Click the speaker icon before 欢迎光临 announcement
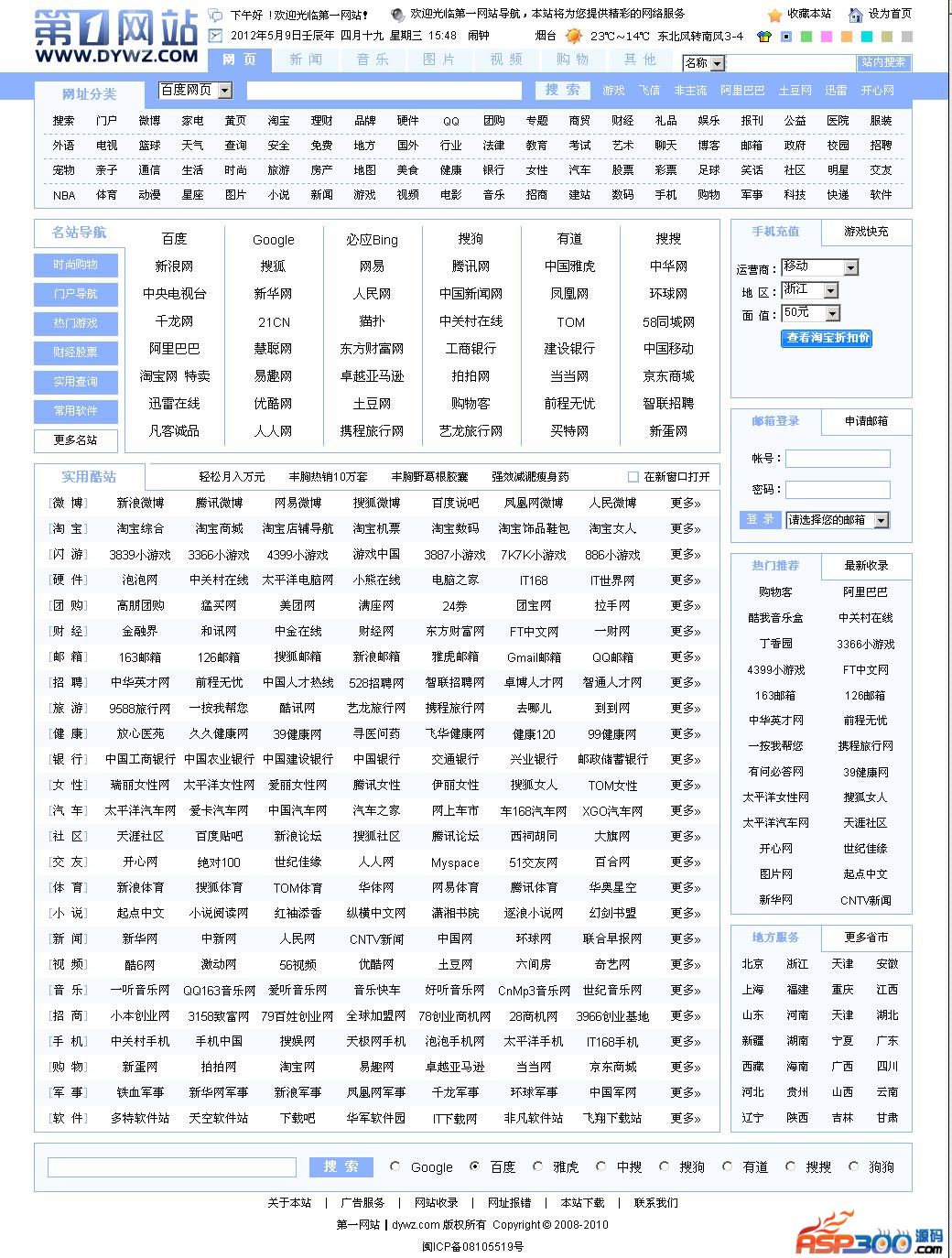Image resolution: width=952 pixels, height=1258 pixels. click(x=397, y=15)
